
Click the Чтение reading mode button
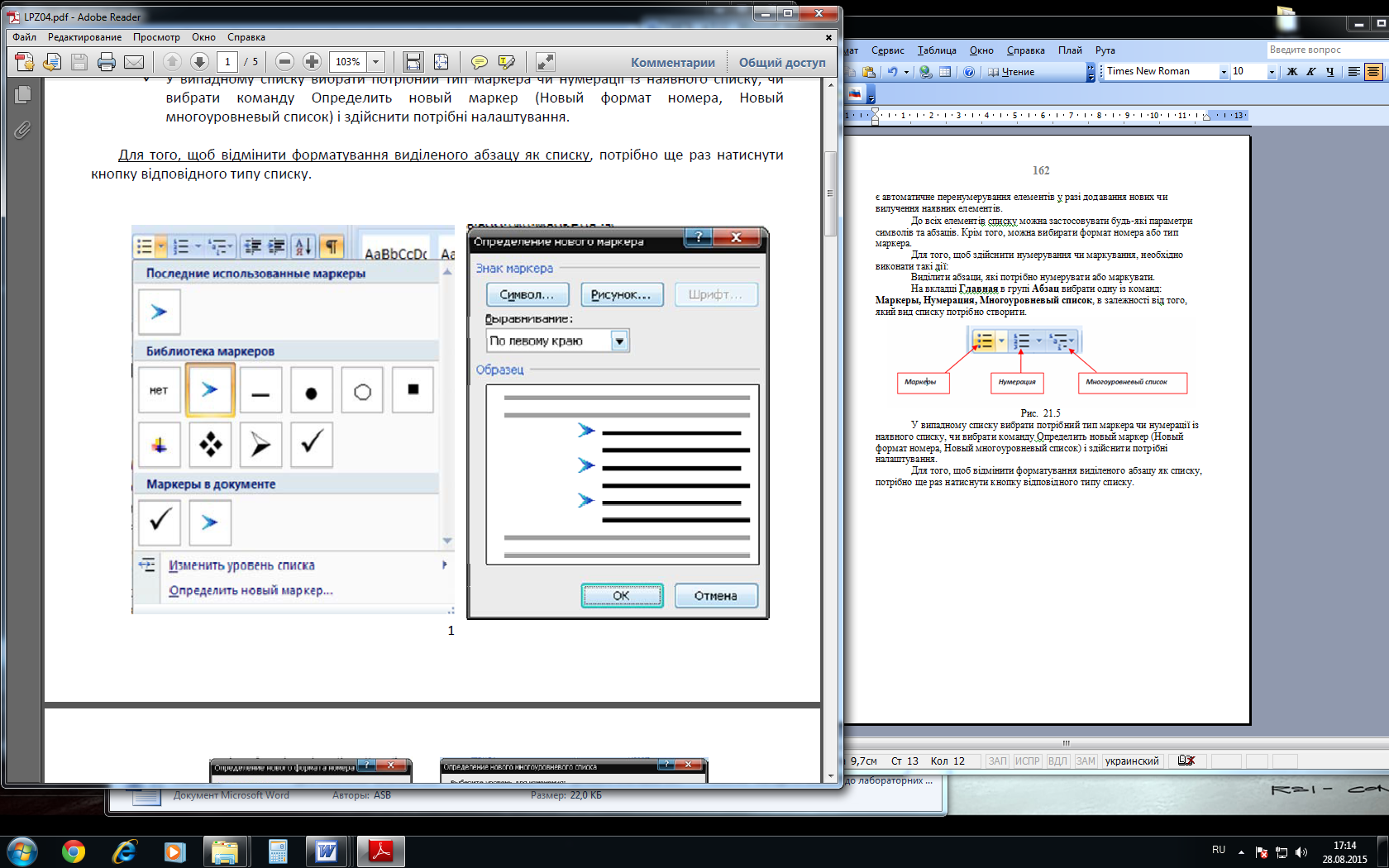click(1011, 72)
